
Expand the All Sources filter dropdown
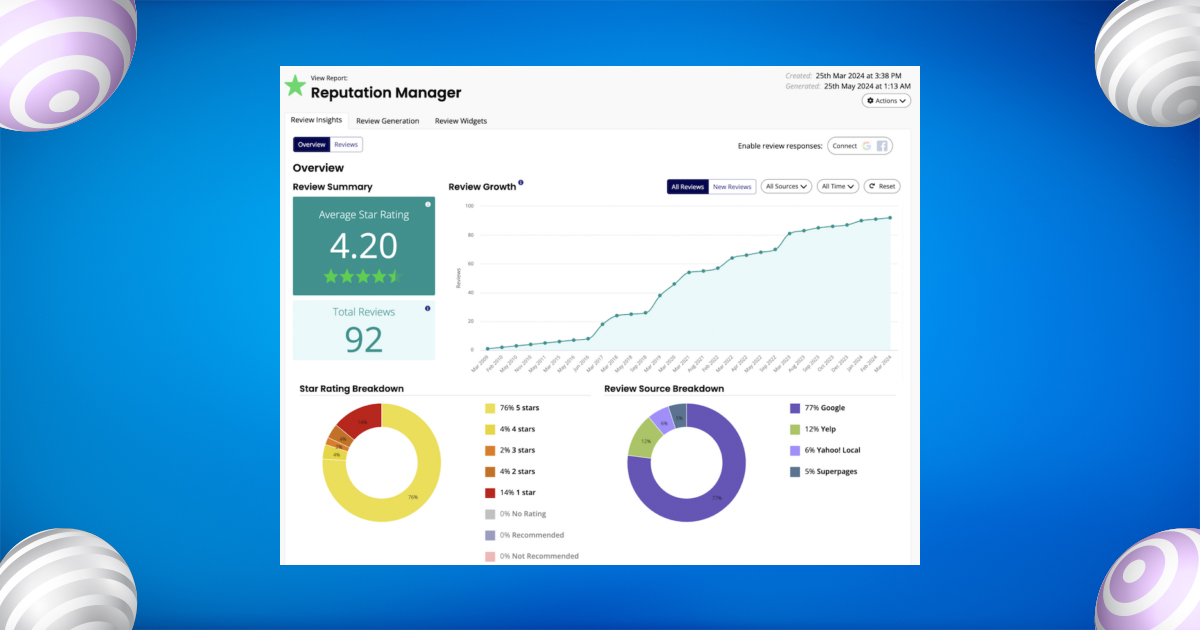[785, 186]
